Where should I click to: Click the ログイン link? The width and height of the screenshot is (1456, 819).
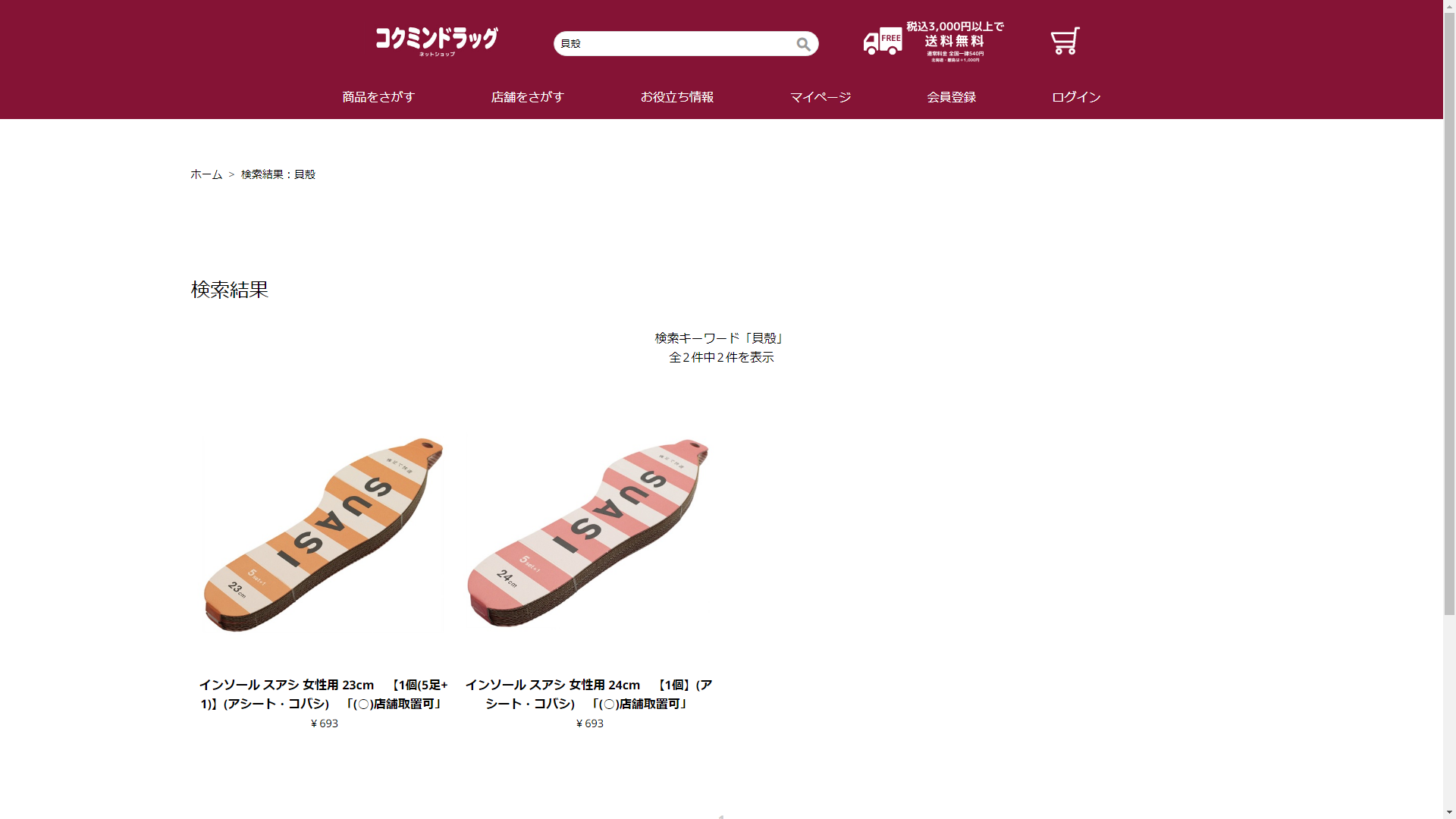(x=1076, y=97)
